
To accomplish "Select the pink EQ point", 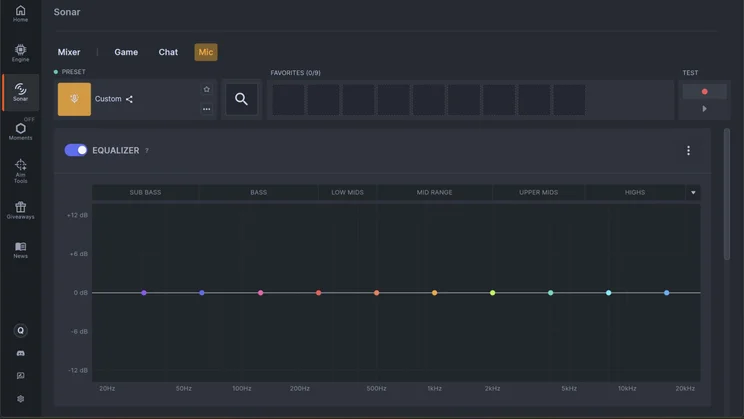I will pos(260,293).
